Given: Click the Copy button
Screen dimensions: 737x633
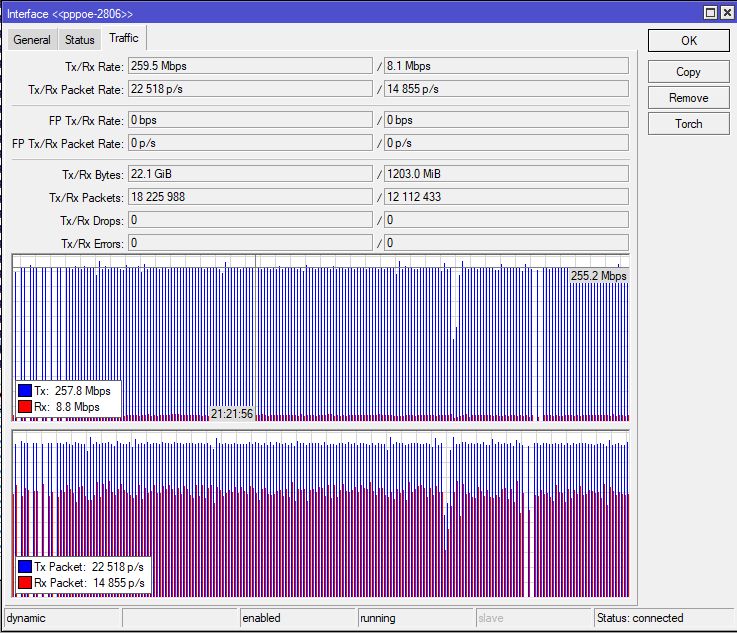Looking at the screenshot, I should (689, 72).
